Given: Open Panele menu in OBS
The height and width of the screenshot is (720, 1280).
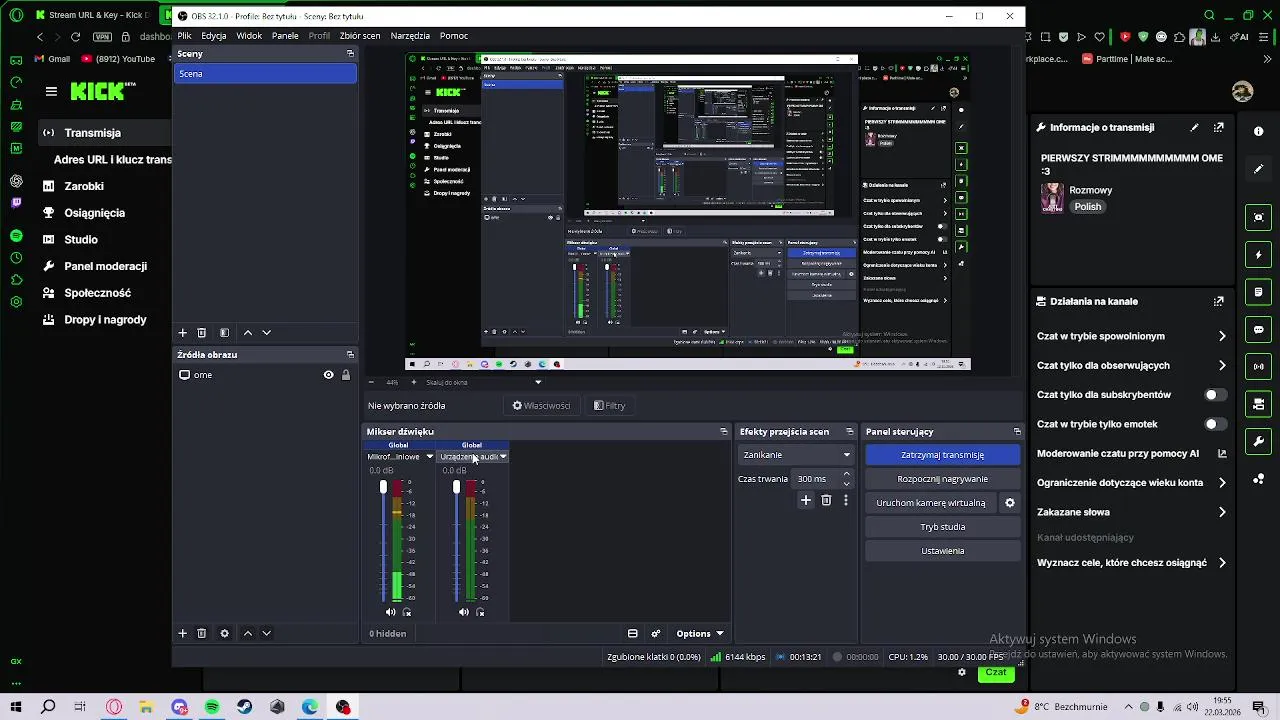Looking at the screenshot, I should [285, 36].
